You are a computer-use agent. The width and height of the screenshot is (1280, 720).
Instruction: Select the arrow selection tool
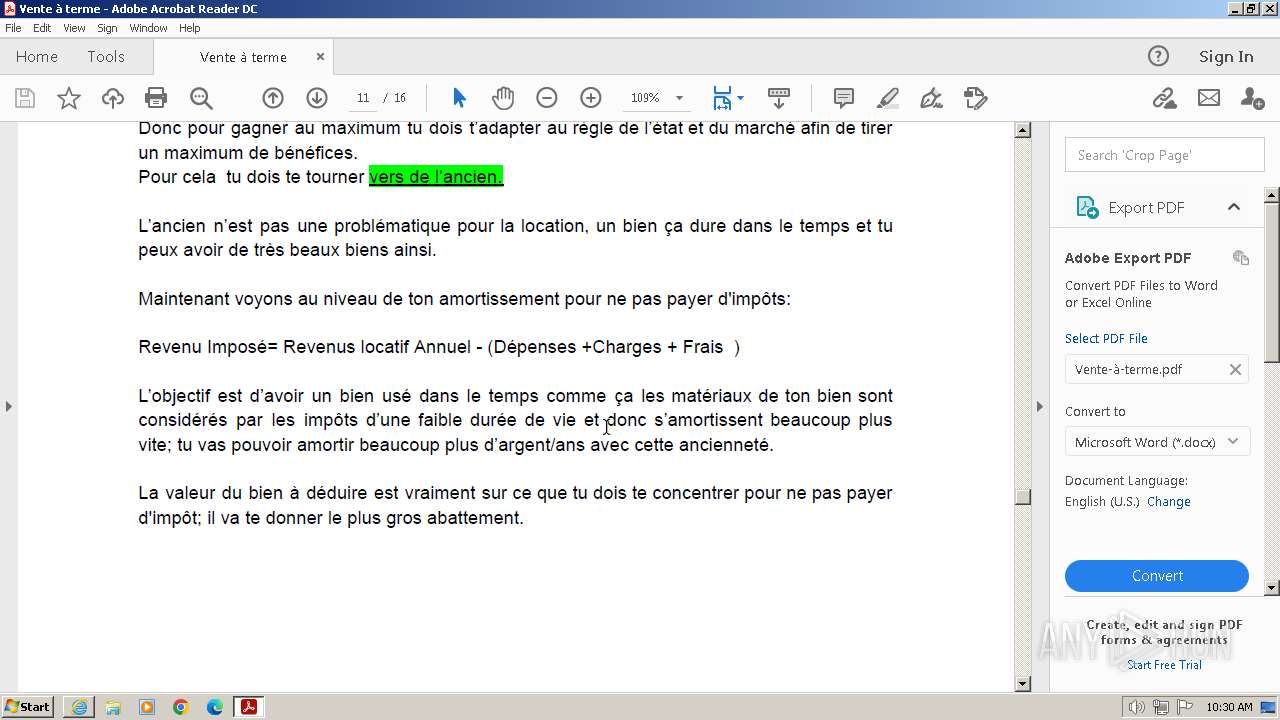pos(459,98)
